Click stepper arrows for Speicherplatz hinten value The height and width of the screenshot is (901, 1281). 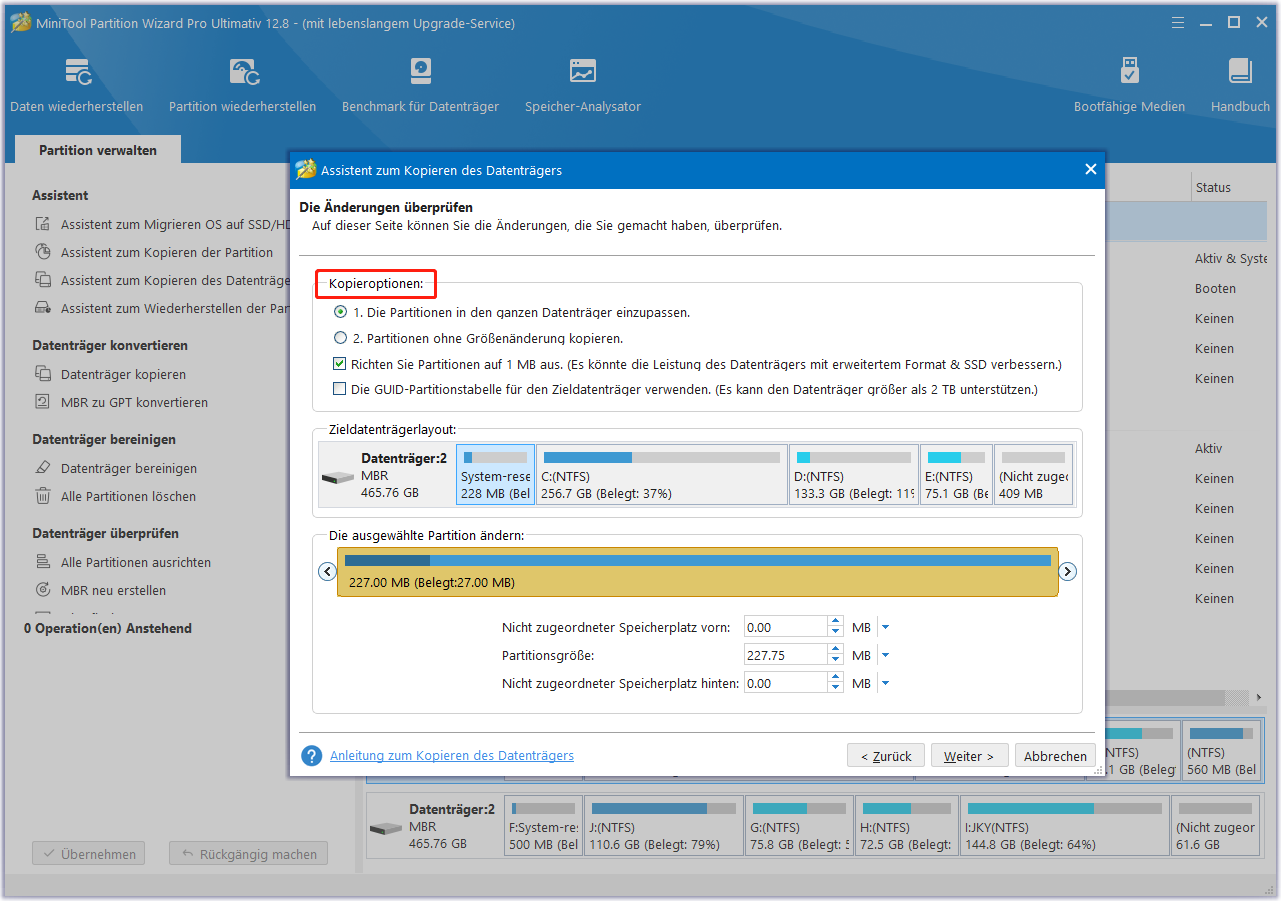point(836,683)
